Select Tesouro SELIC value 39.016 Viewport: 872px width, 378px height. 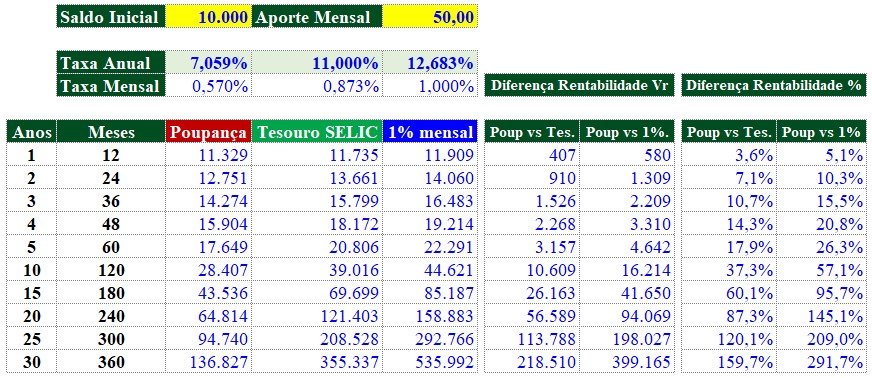[317, 270]
